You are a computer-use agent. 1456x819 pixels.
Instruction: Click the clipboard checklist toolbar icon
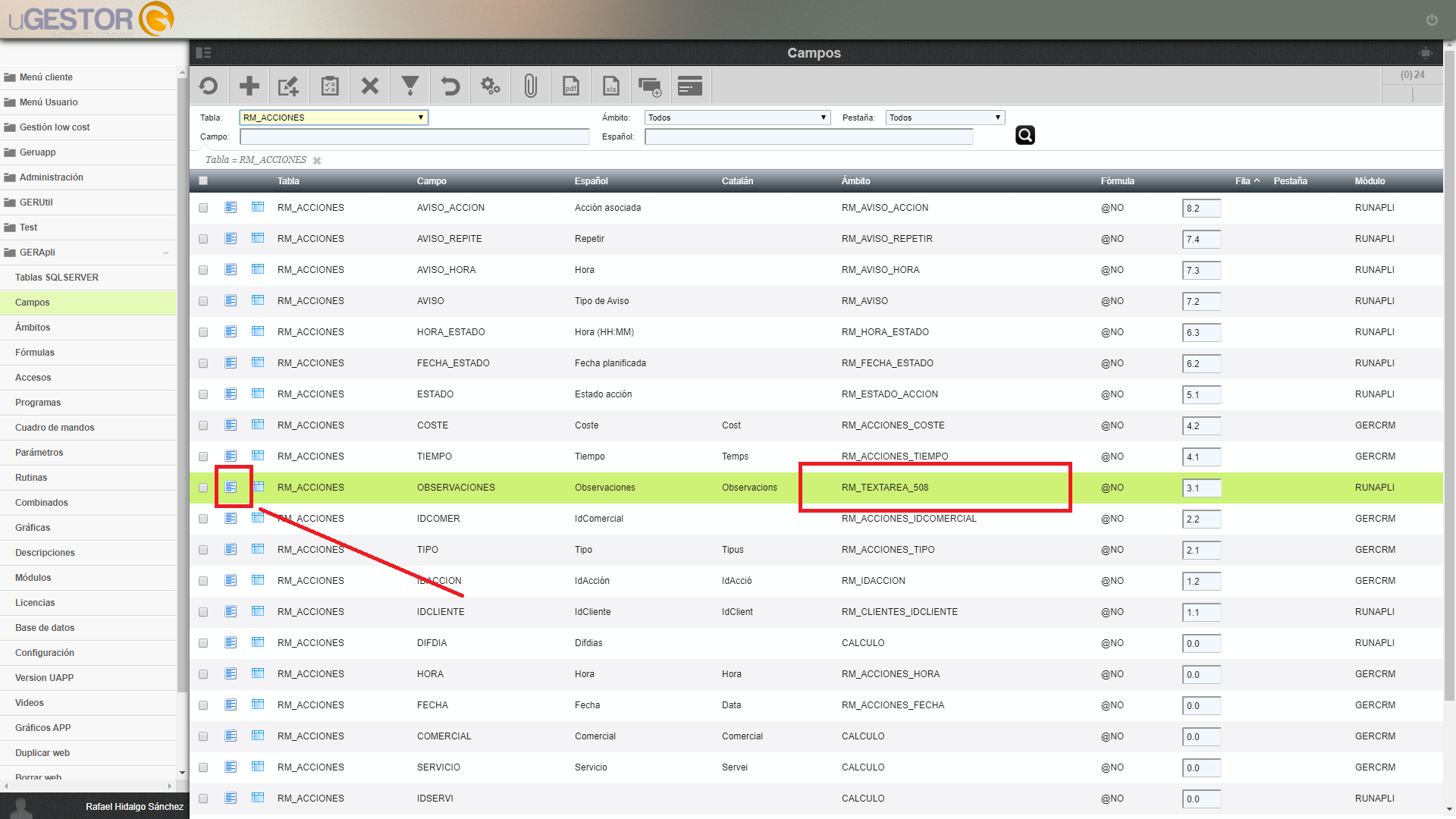[329, 86]
